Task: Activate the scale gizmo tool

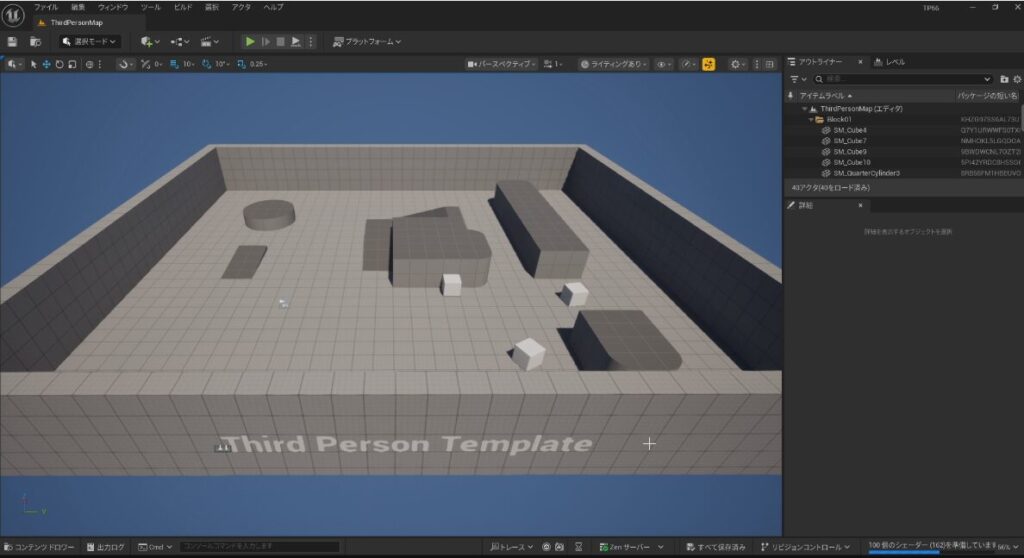Action: 72,64
